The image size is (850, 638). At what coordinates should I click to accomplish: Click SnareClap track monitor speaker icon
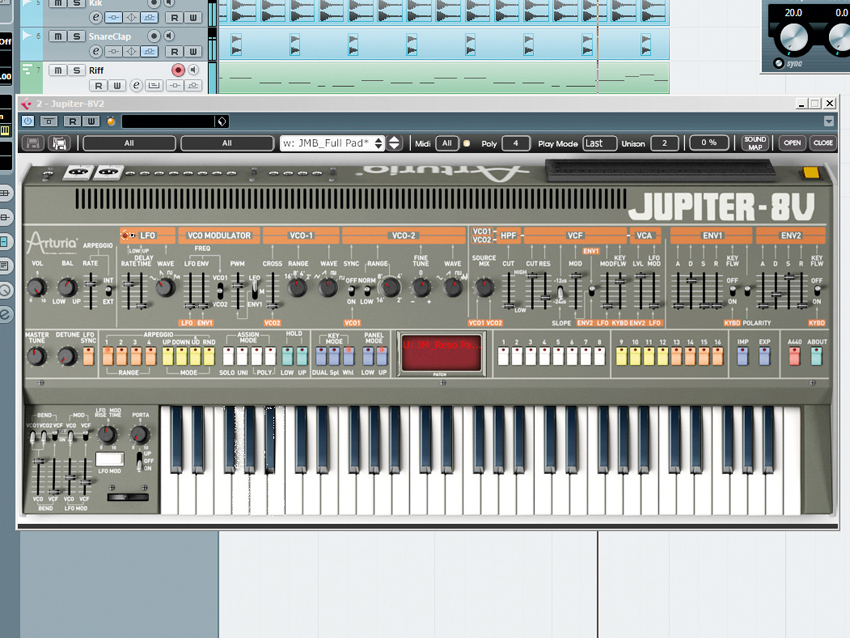(170, 36)
